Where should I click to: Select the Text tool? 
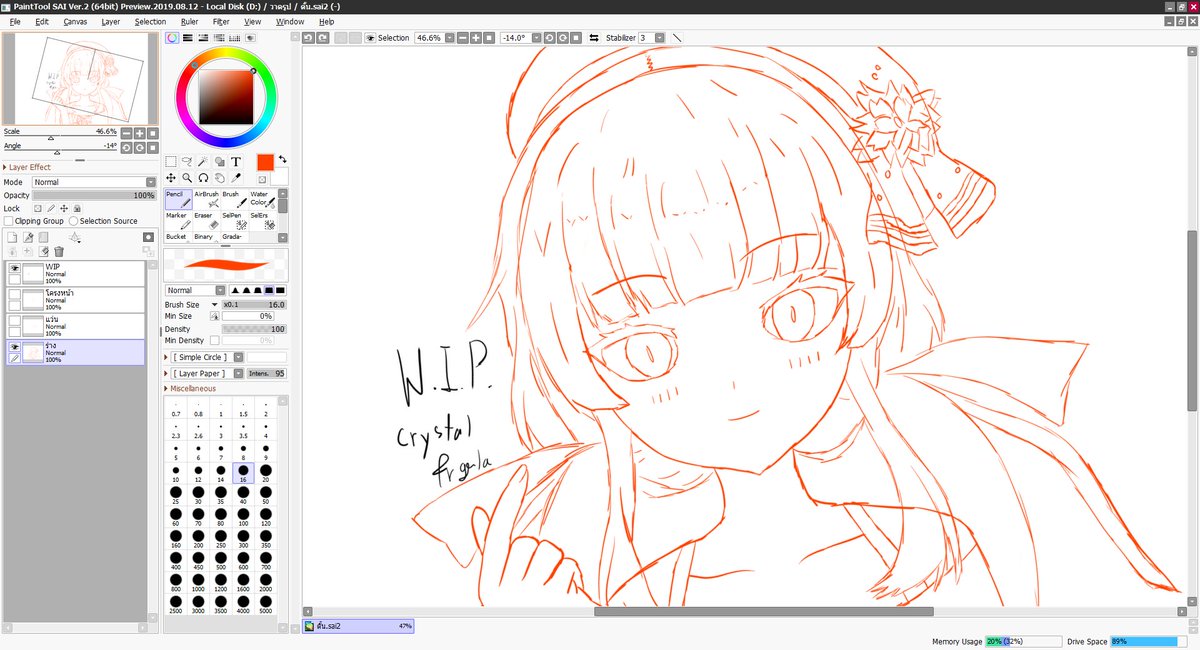[x=236, y=161]
